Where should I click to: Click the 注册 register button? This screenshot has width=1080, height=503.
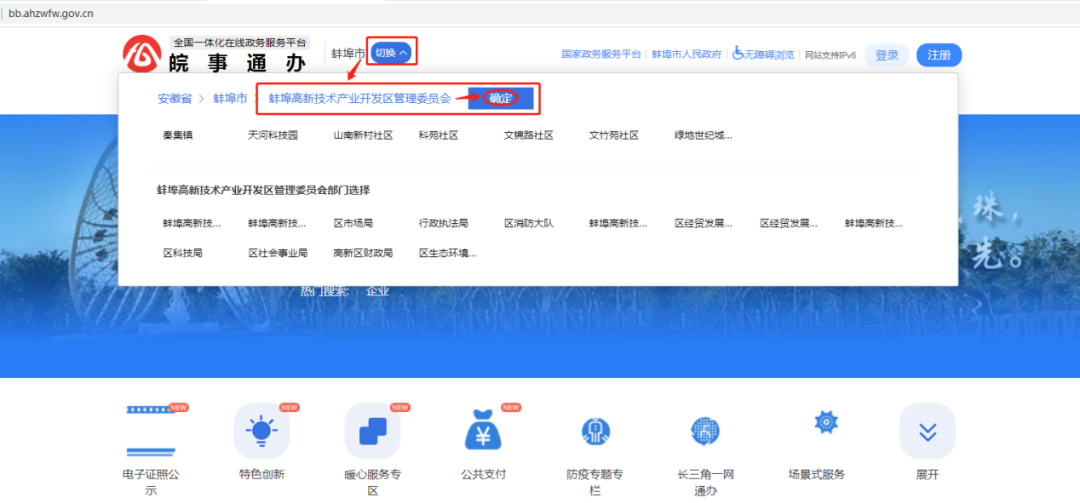(x=939, y=55)
